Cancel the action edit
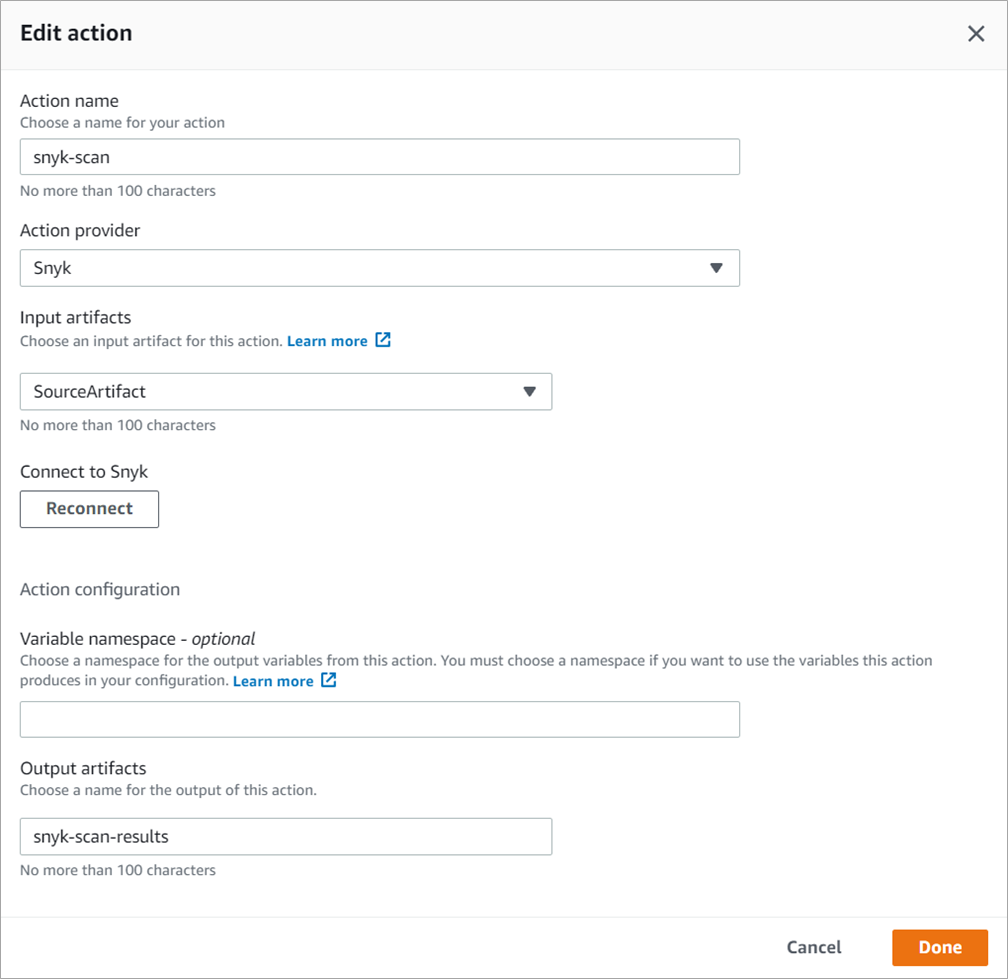 (x=813, y=947)
